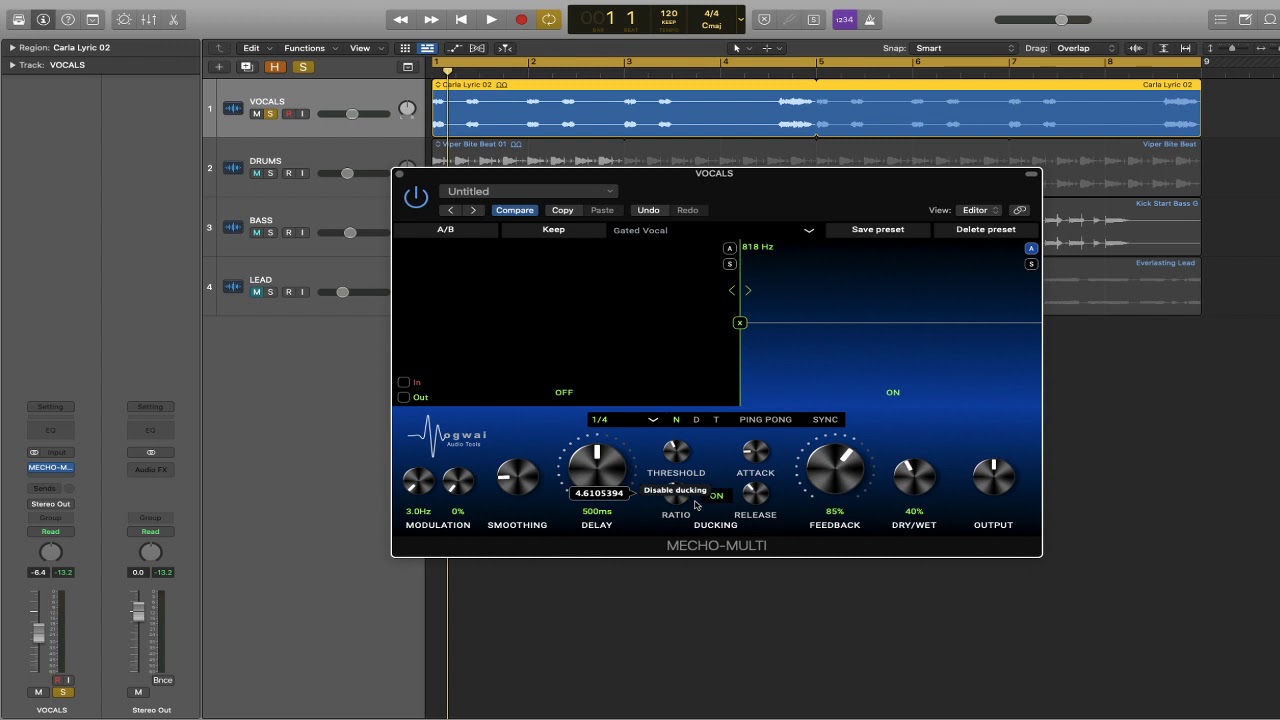
Task: Open the Untitled preset dropdown
Action: [529, 191]
